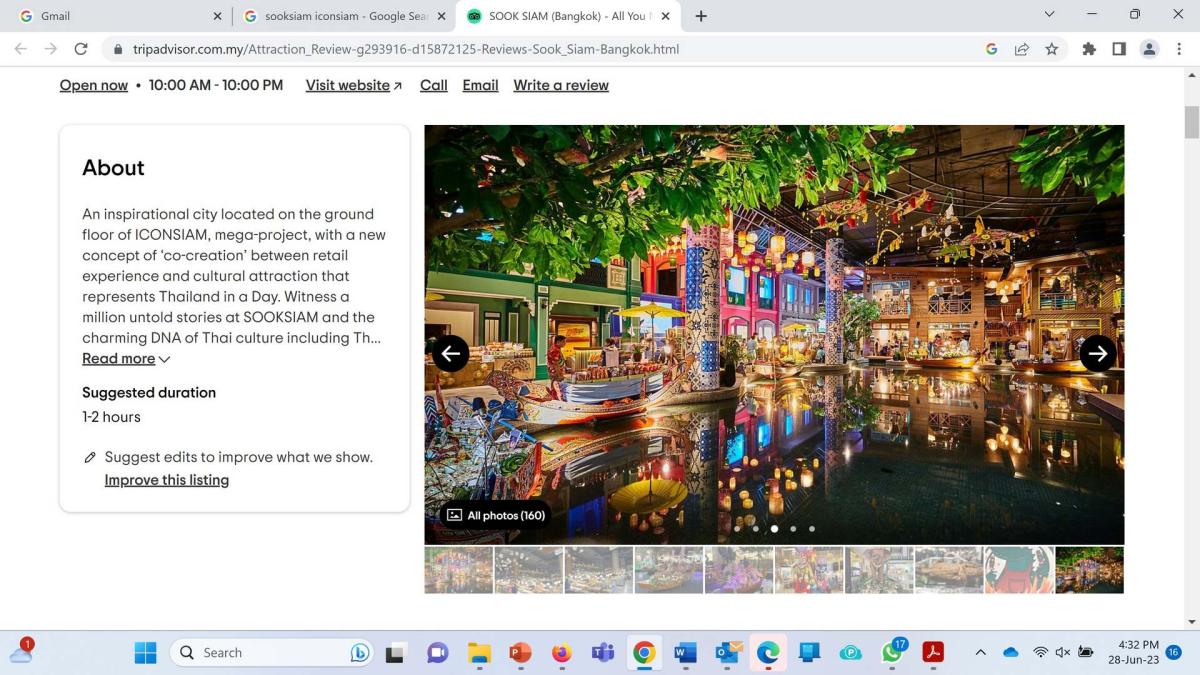Open the weather widget on taskbar

(21, 651)
